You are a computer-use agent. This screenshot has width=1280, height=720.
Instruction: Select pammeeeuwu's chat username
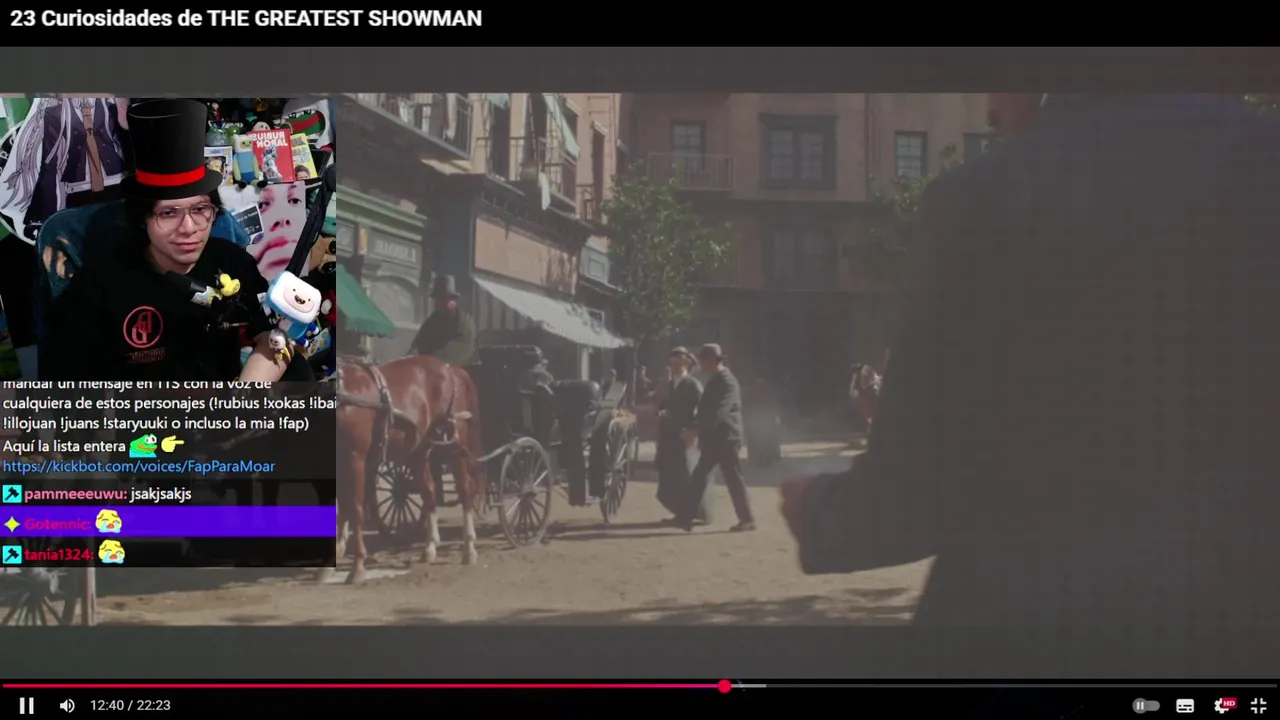click(76, 494)
